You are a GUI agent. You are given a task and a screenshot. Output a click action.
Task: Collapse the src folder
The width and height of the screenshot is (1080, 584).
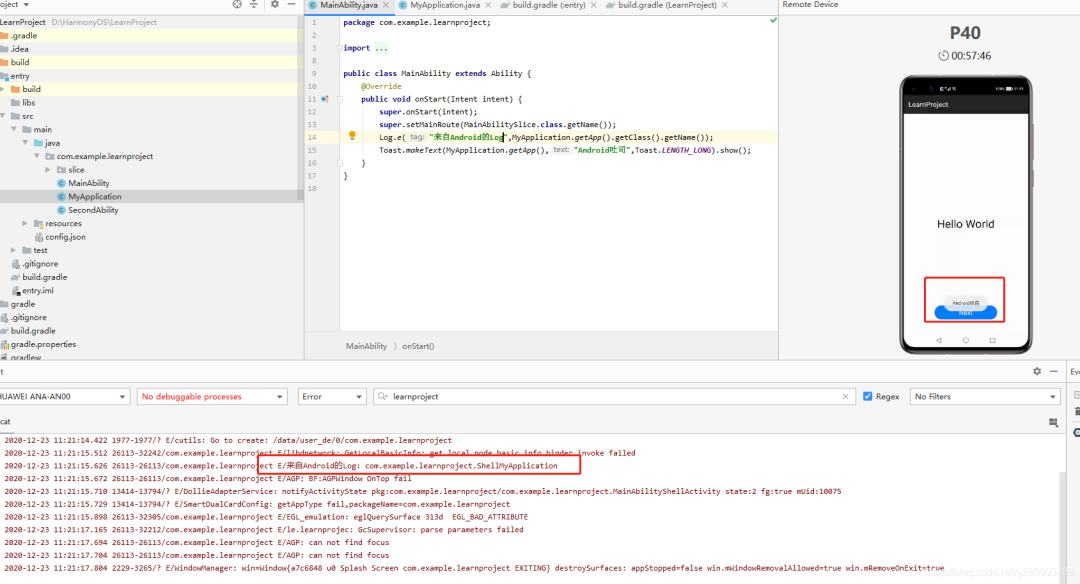(x=3, y=116)
